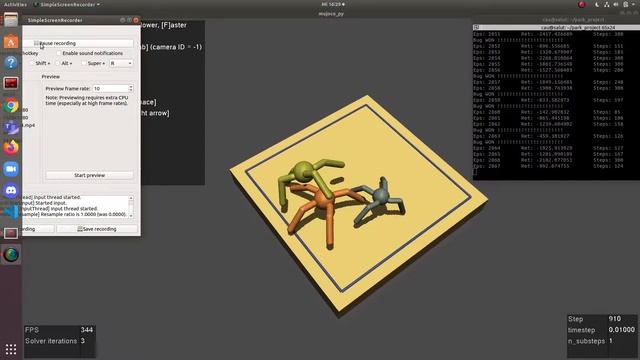The height and width of the screenshot is (360, 640).
Task: Select the globe-shaped mujoco_py dock icon
Action: (11, 254)
